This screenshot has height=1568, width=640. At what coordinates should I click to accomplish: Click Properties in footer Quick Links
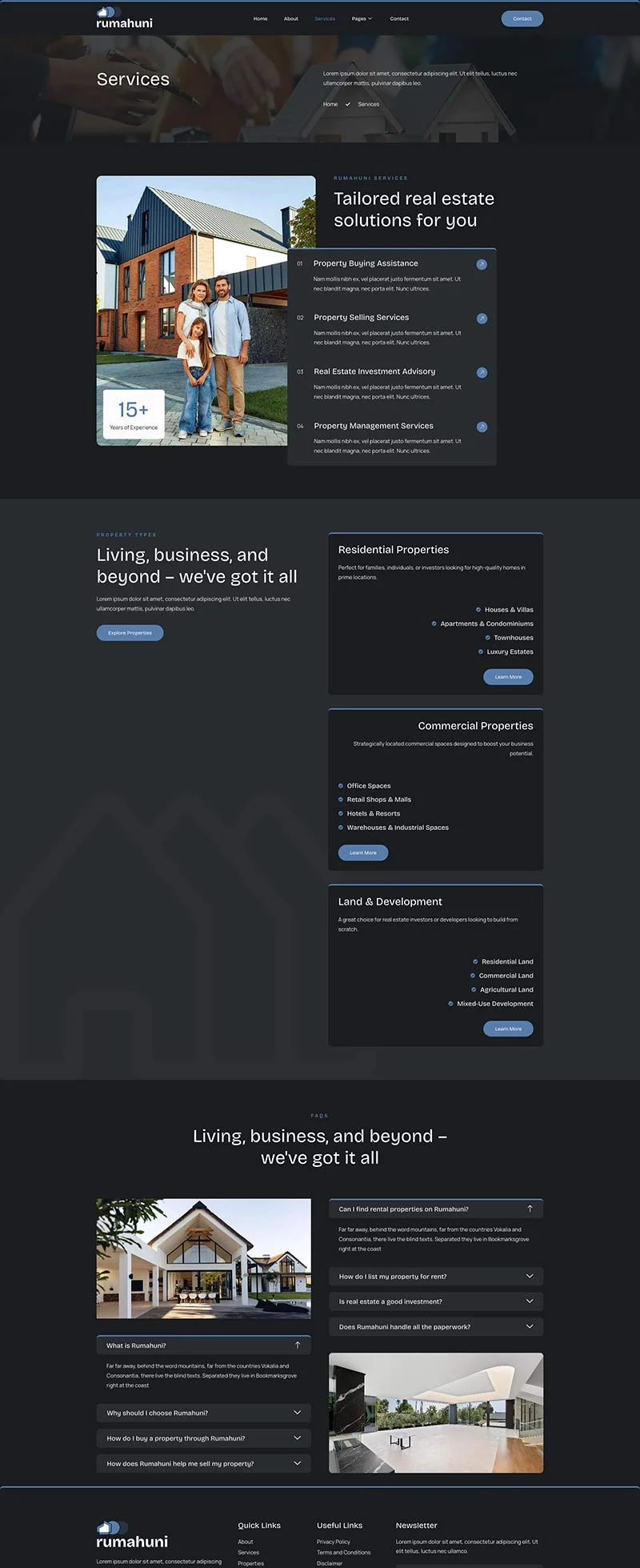tap(250, 1563)
